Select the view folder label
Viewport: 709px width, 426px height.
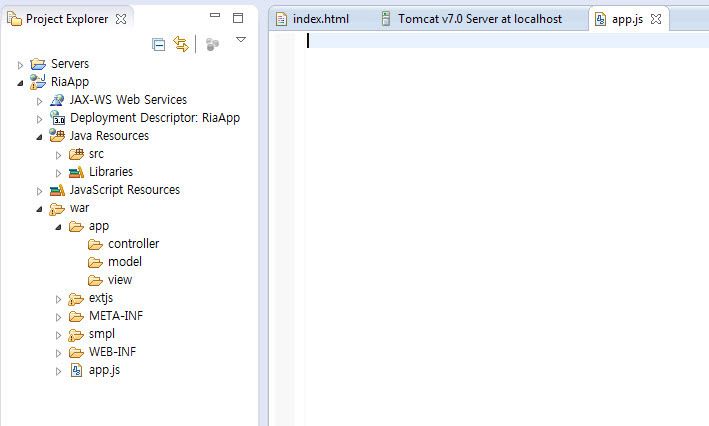pos(120,280)
